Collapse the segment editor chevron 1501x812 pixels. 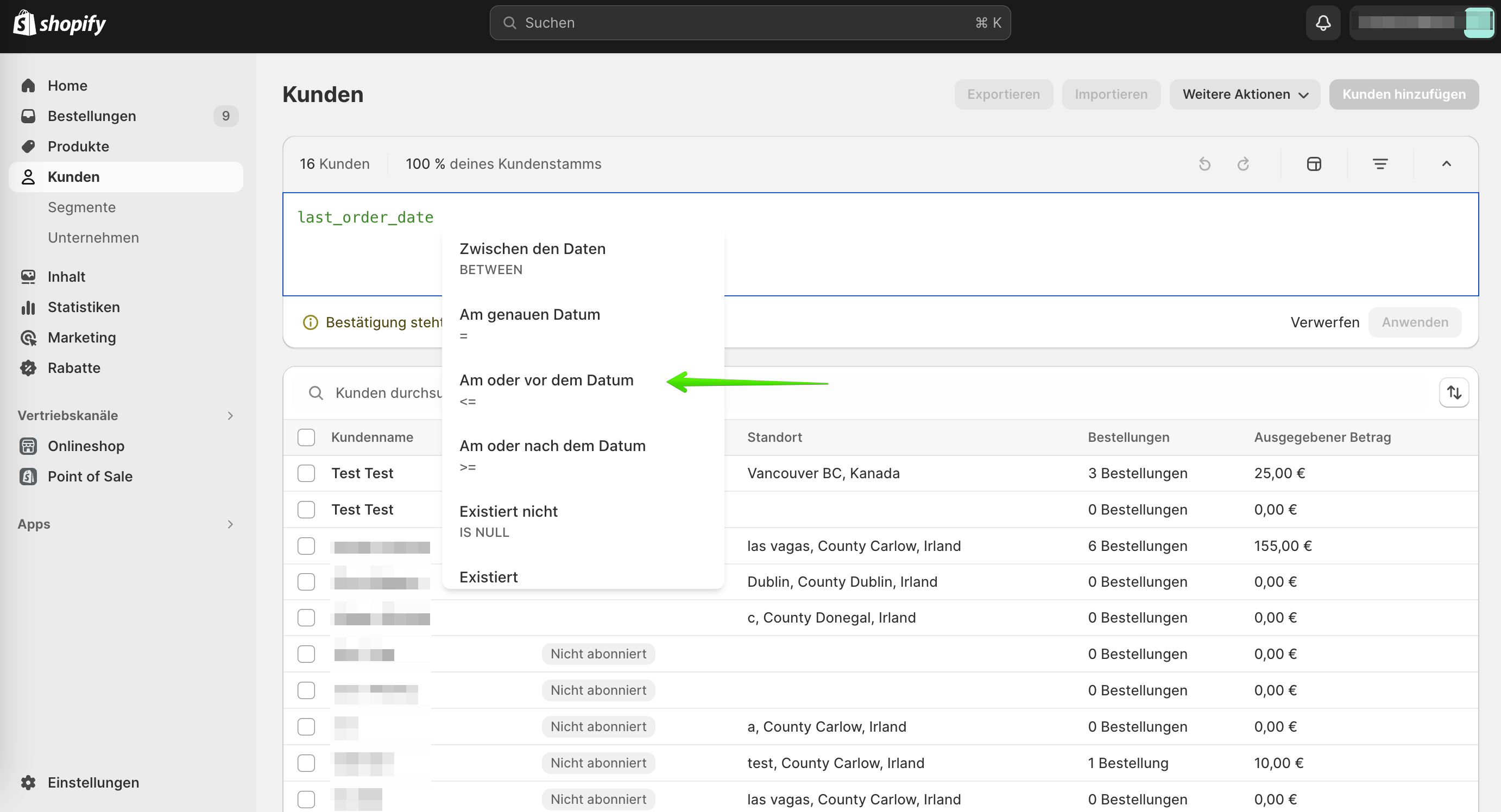pyautogui.click(x=1446, y=164)
